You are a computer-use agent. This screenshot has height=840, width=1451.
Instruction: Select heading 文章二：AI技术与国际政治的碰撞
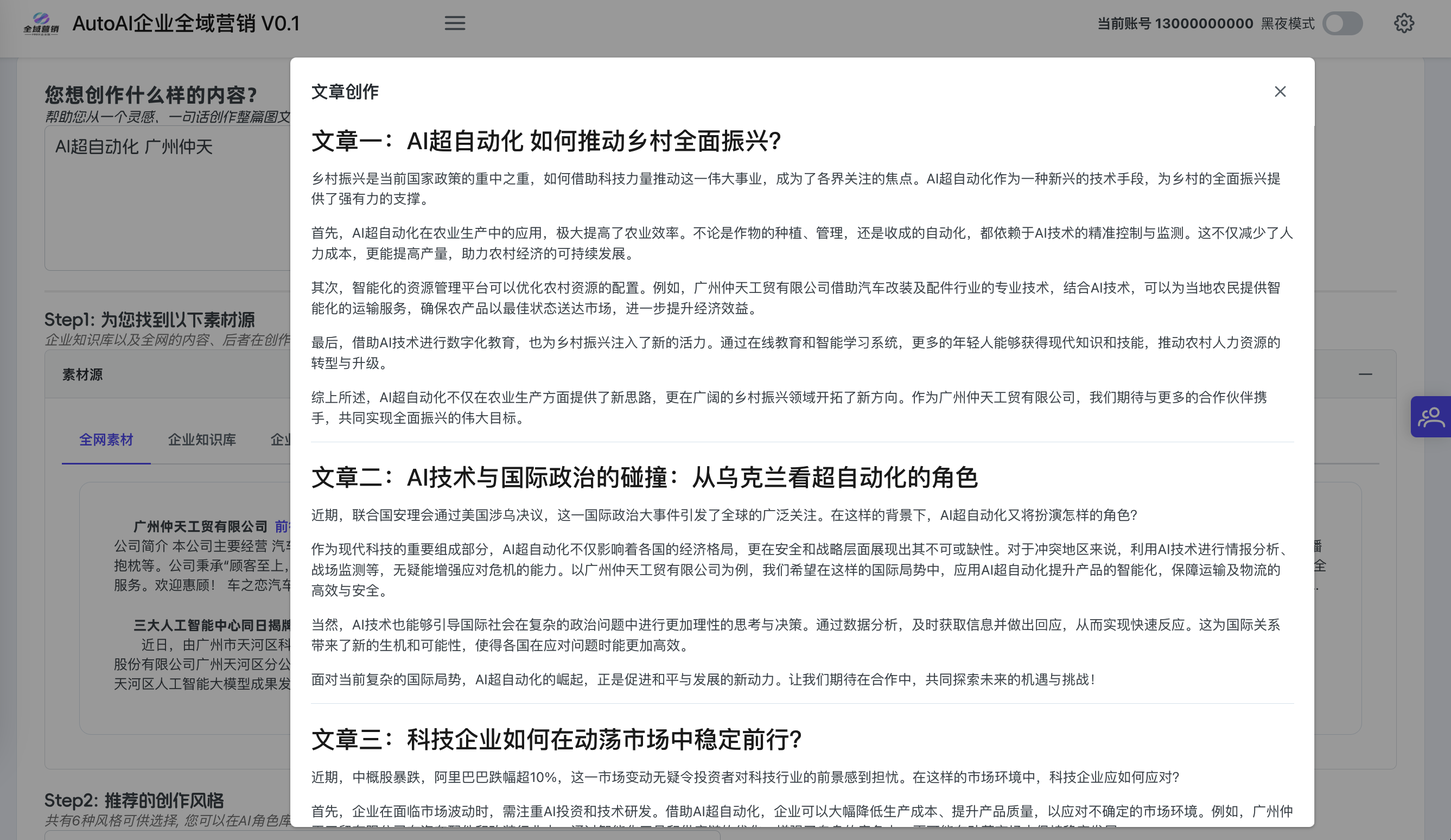tap(644, 478)
